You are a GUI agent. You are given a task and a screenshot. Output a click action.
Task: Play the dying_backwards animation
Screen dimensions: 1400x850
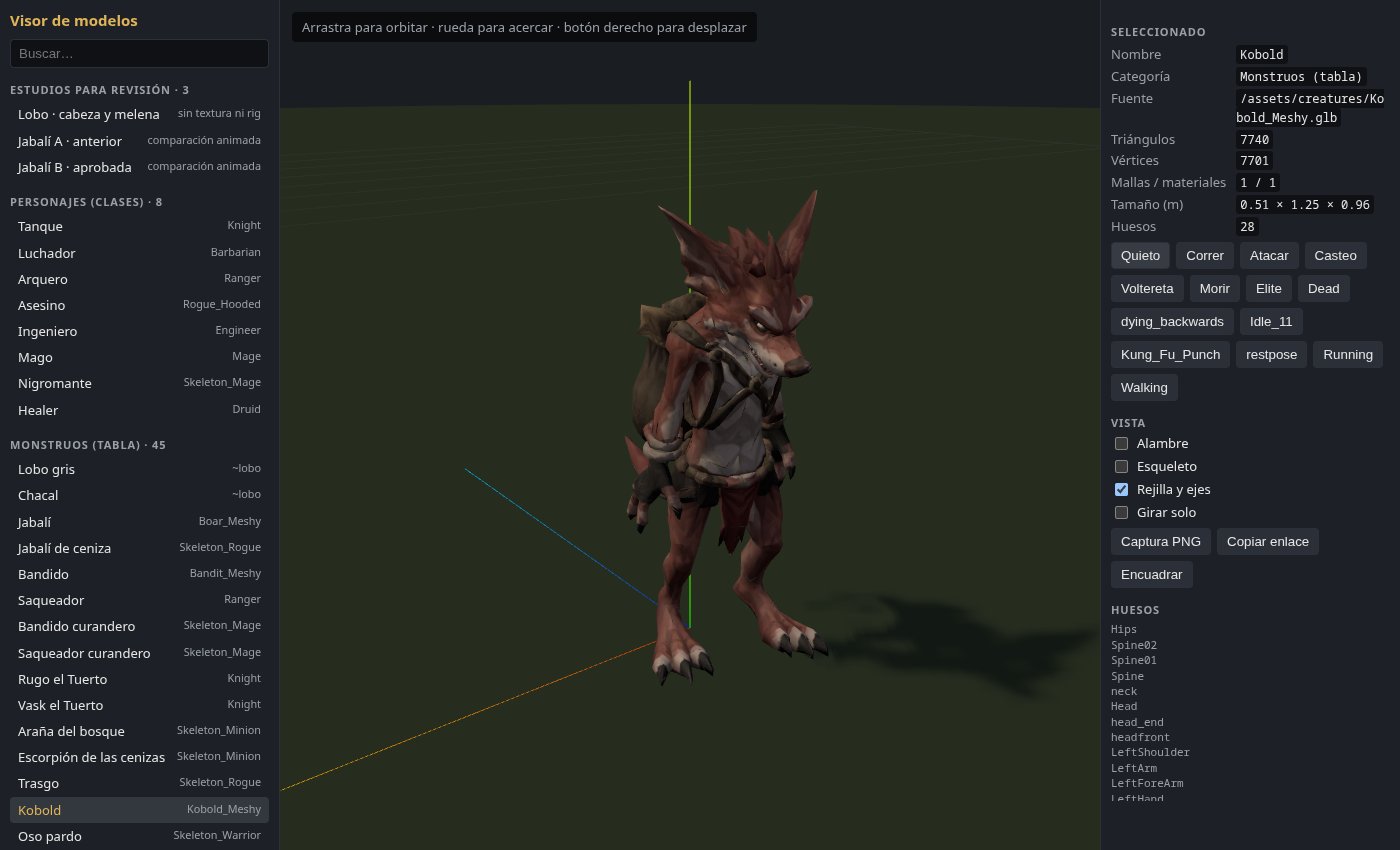(x=1172, y=321)
